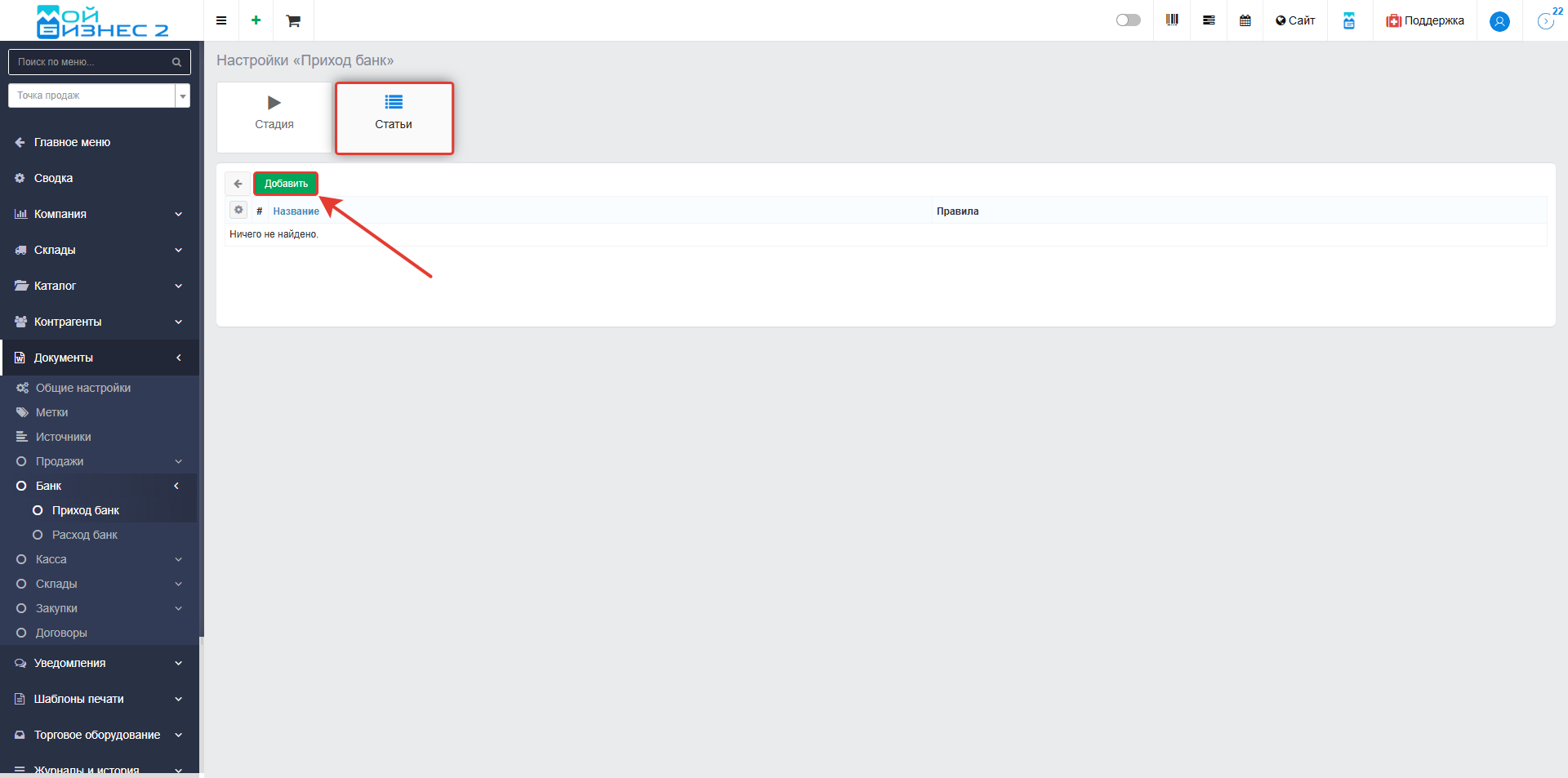Open the Точка продаж dropdown
The width and height of the screenshot is (1568, 778).
pyautogui.click(x=99, y=96)
